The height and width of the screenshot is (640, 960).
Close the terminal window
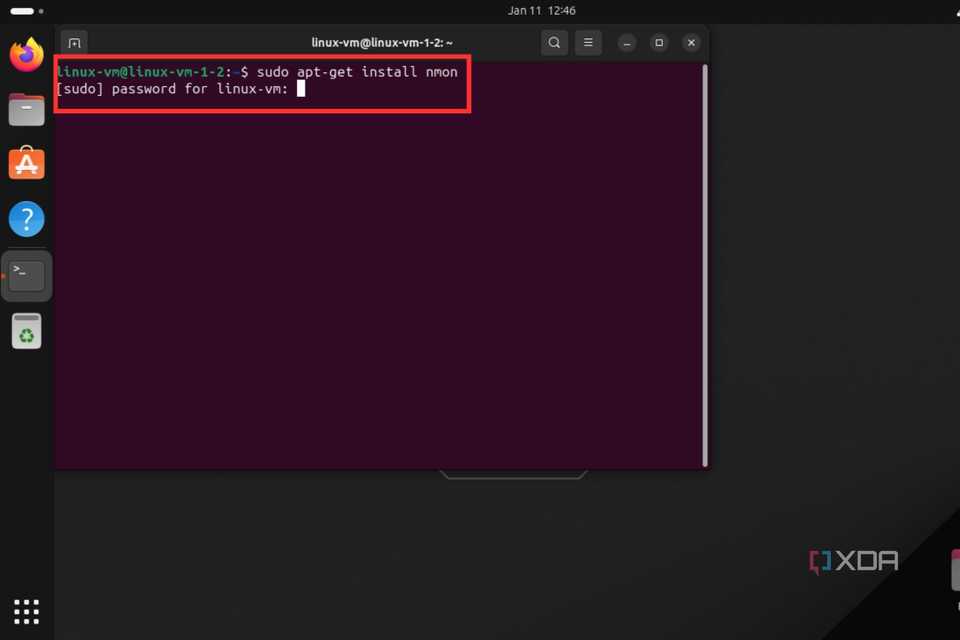coord(691,43)
